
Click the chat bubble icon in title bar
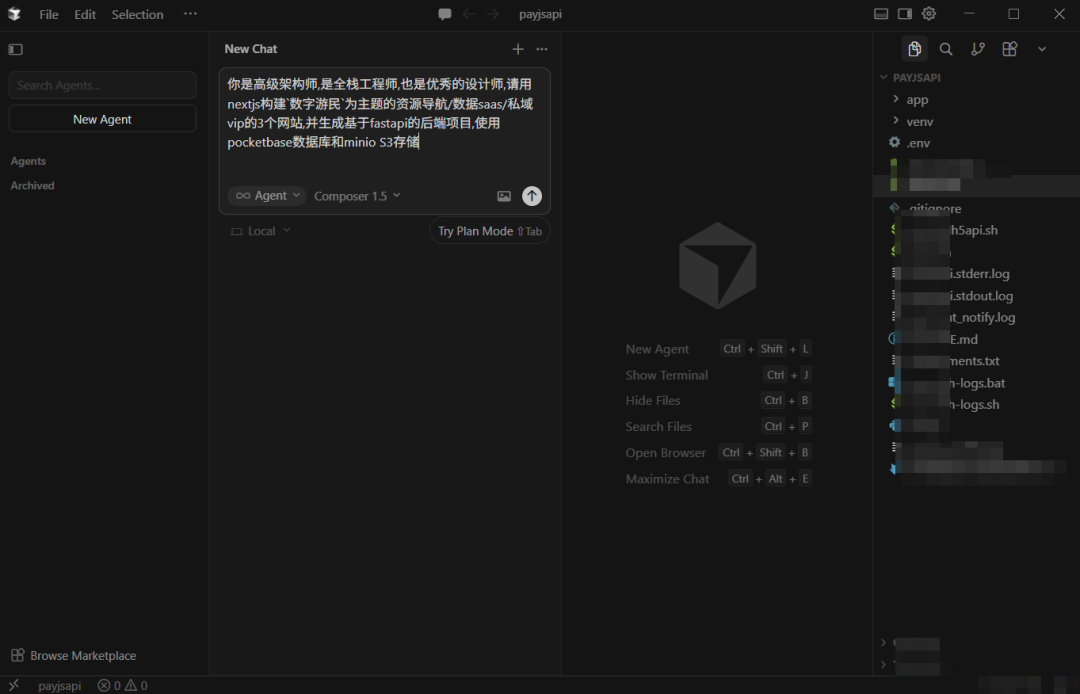coord(445,14)
